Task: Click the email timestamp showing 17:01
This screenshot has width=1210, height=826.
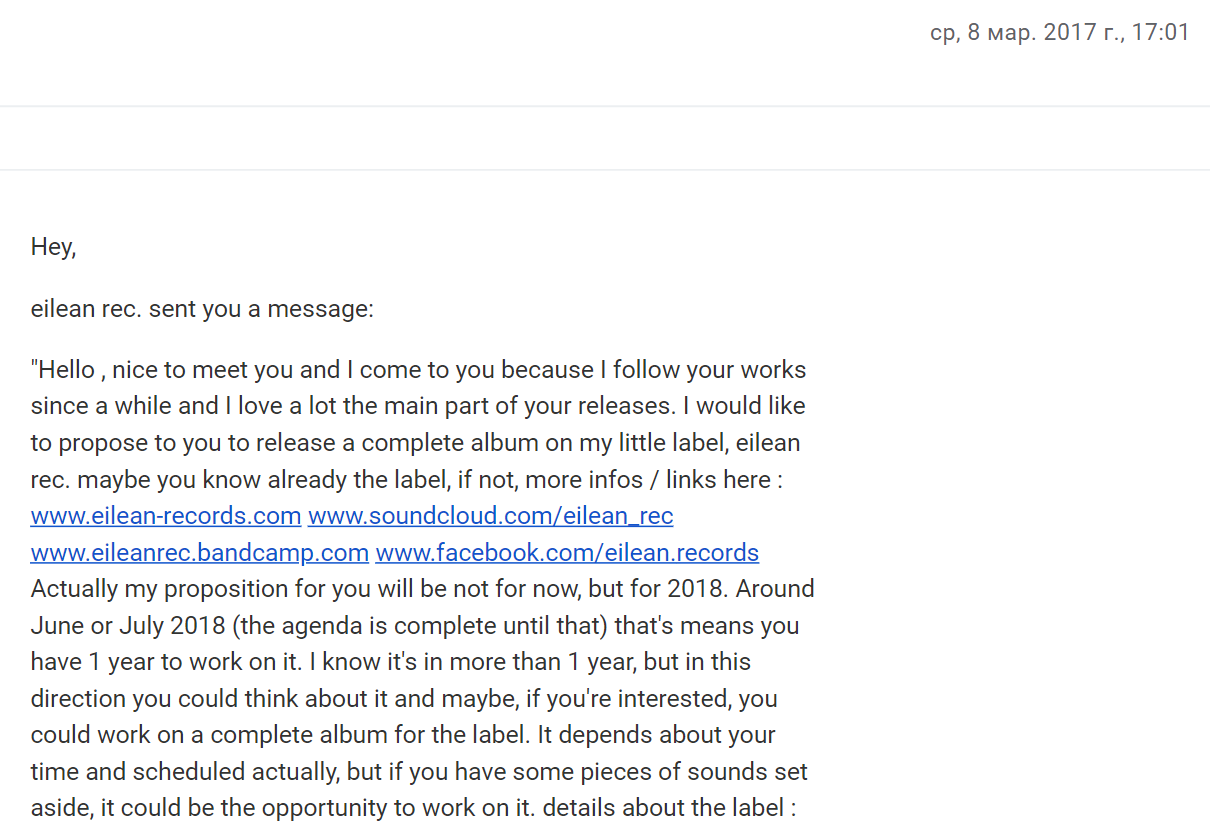Action: pyautogui.click(x=1060, y=33)
